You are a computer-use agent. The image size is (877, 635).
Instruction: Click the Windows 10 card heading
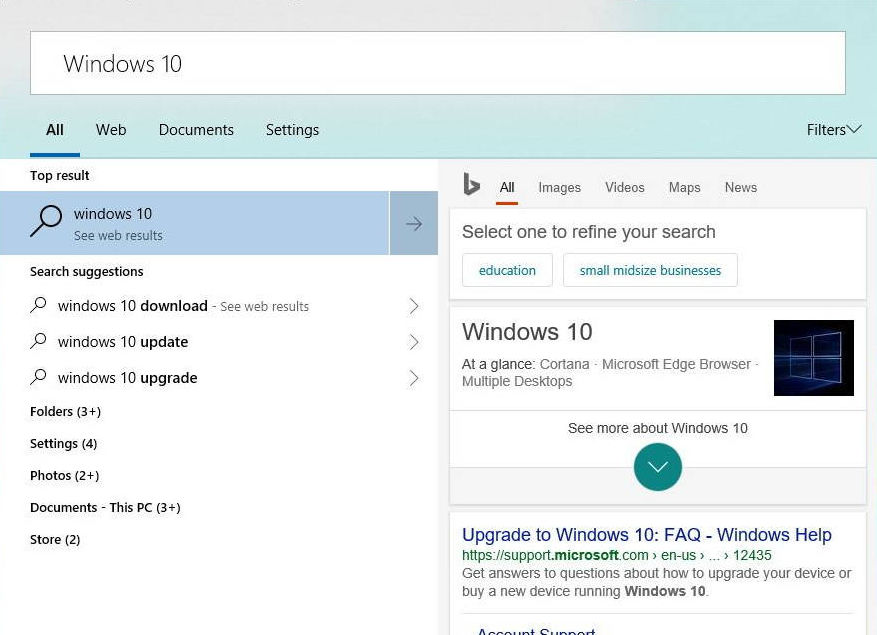[527, 332]
